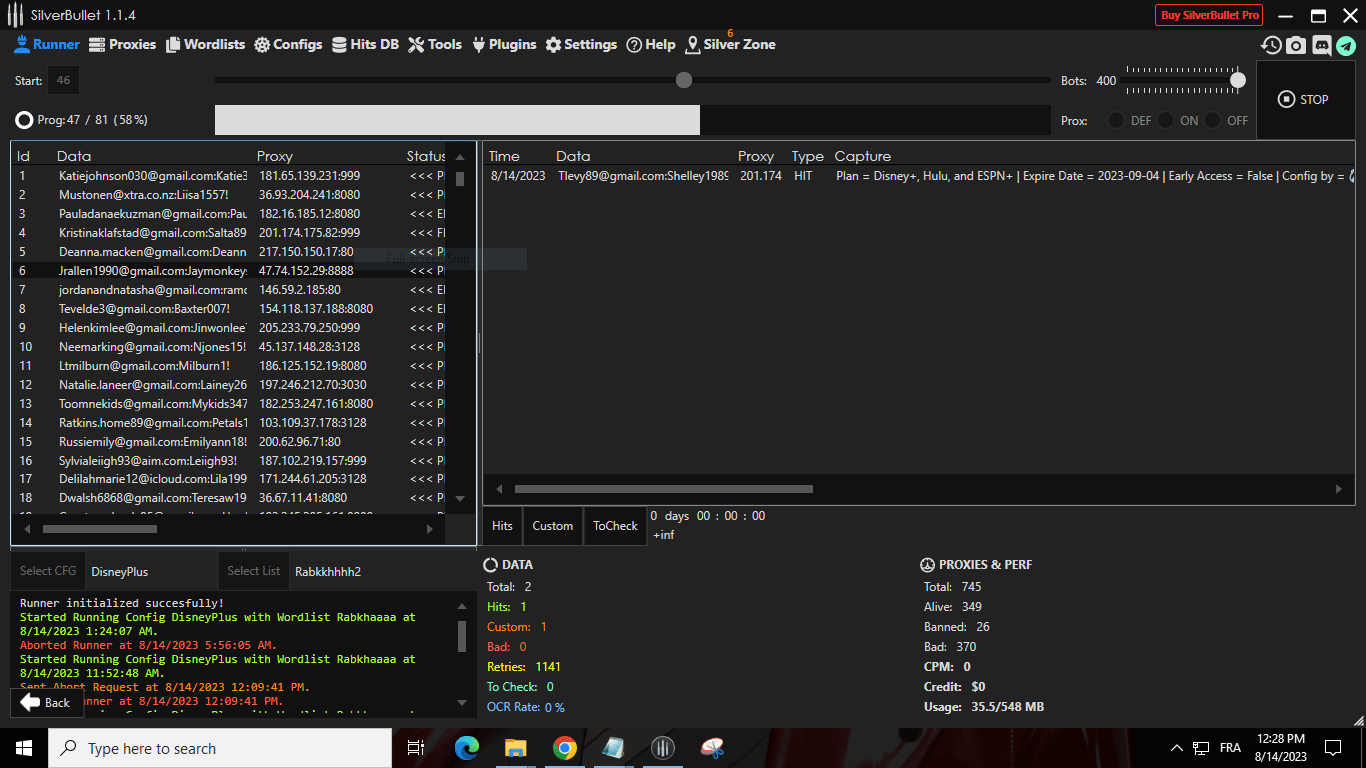Click the Capture column header

point(862,156)
